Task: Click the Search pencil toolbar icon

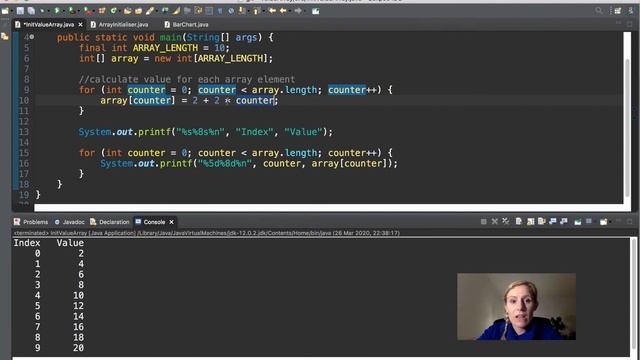Action: pos(150,11)
